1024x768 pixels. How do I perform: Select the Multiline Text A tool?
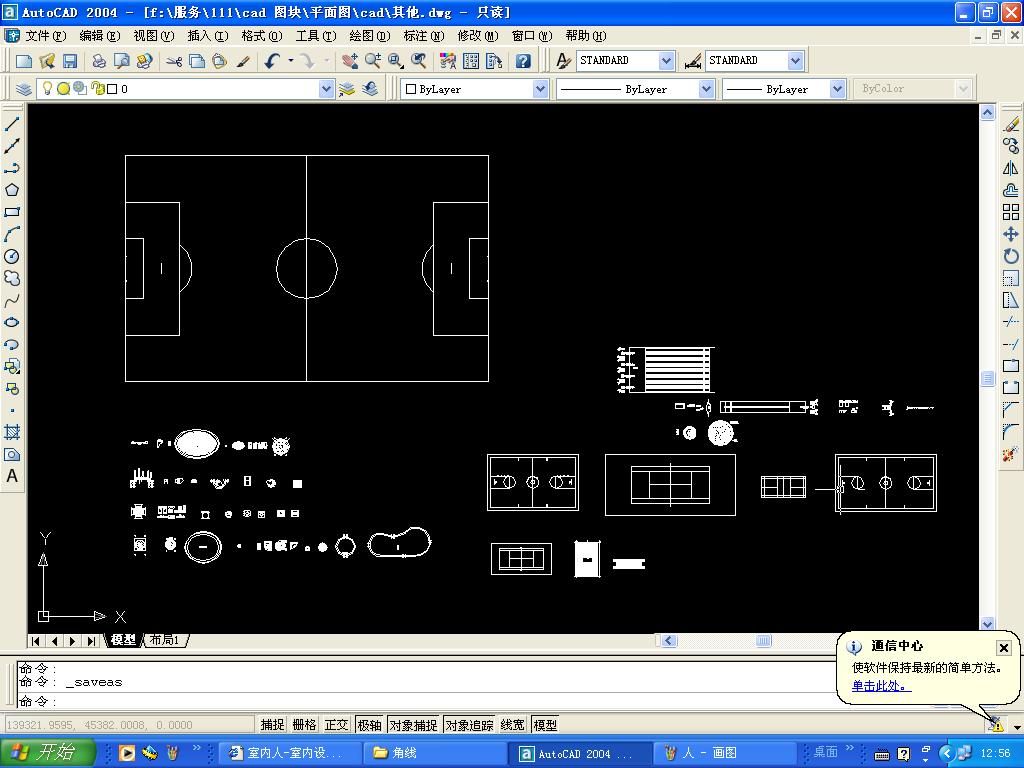(12, 476)
